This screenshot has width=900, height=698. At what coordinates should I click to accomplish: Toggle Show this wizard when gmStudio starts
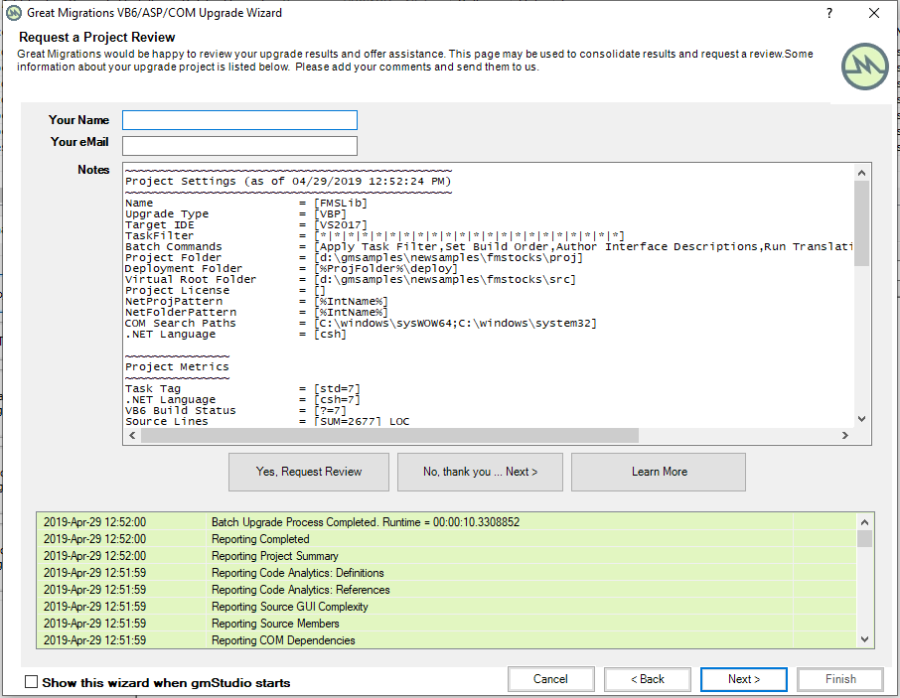(32, 682)
